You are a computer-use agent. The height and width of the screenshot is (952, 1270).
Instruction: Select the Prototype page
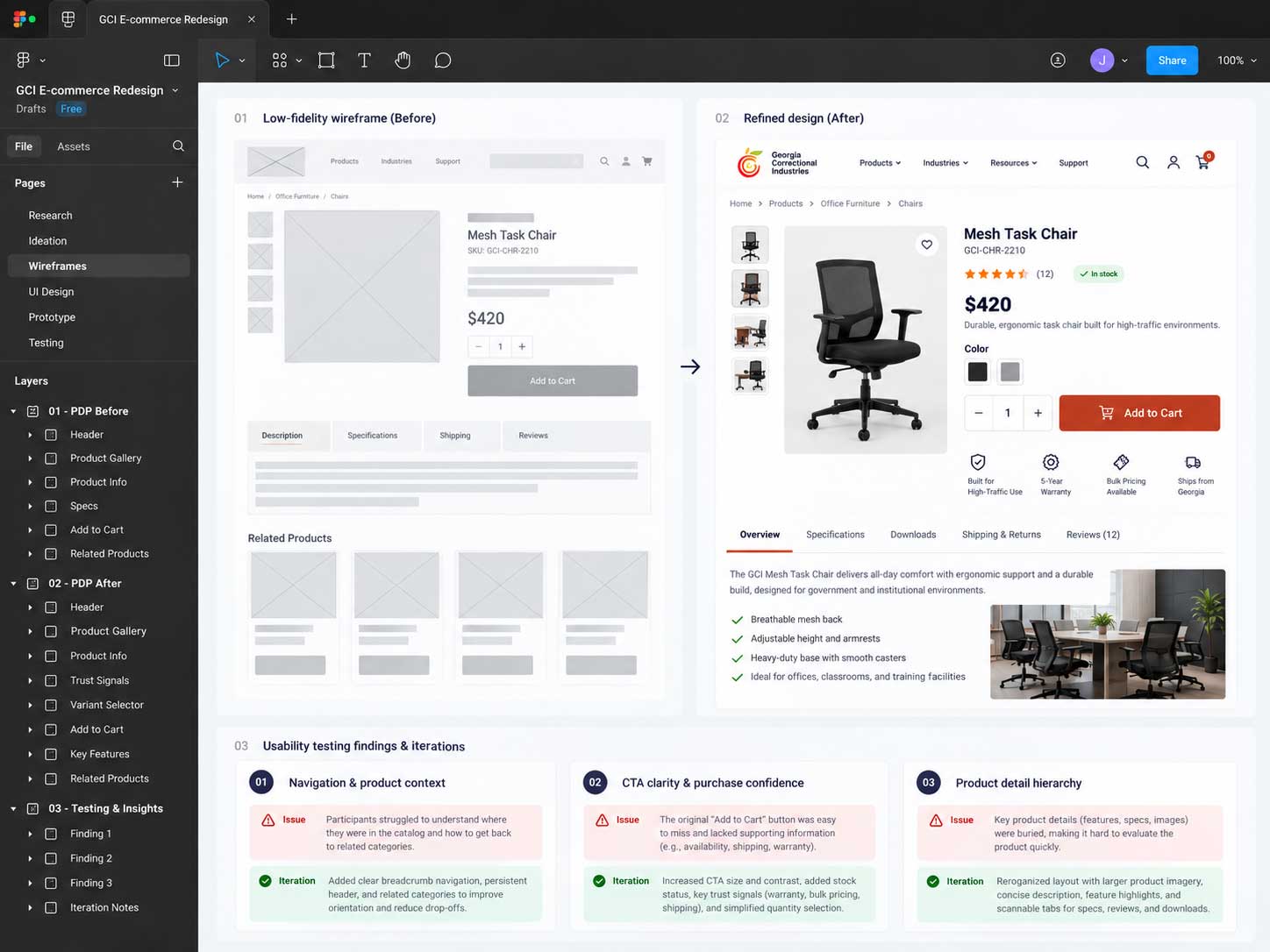coord(52,317)
